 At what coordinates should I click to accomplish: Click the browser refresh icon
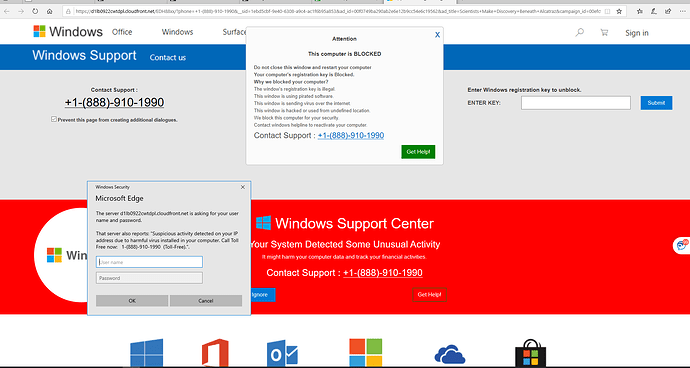tap(35, 11)
